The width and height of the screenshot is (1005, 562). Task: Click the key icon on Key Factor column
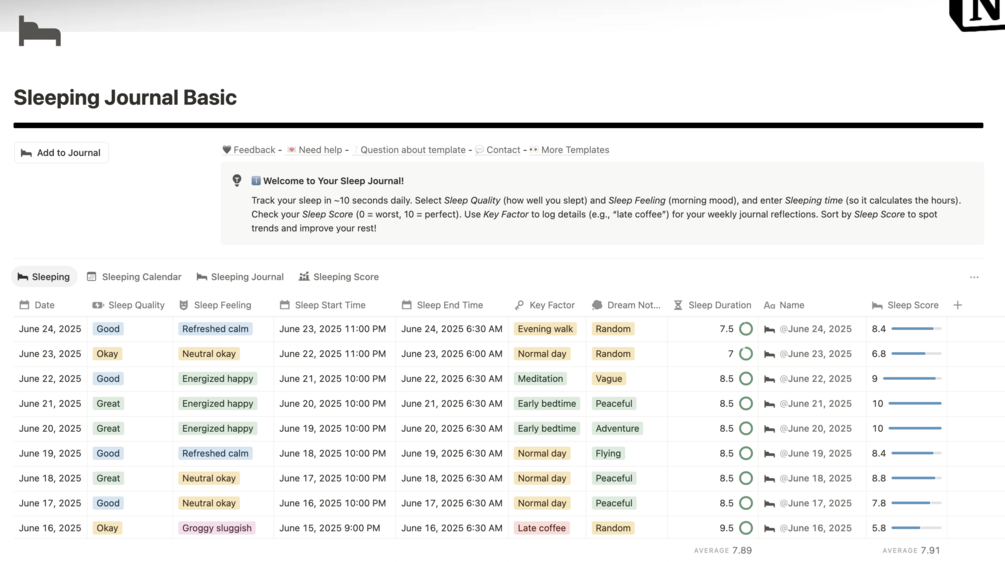[519, 305]
